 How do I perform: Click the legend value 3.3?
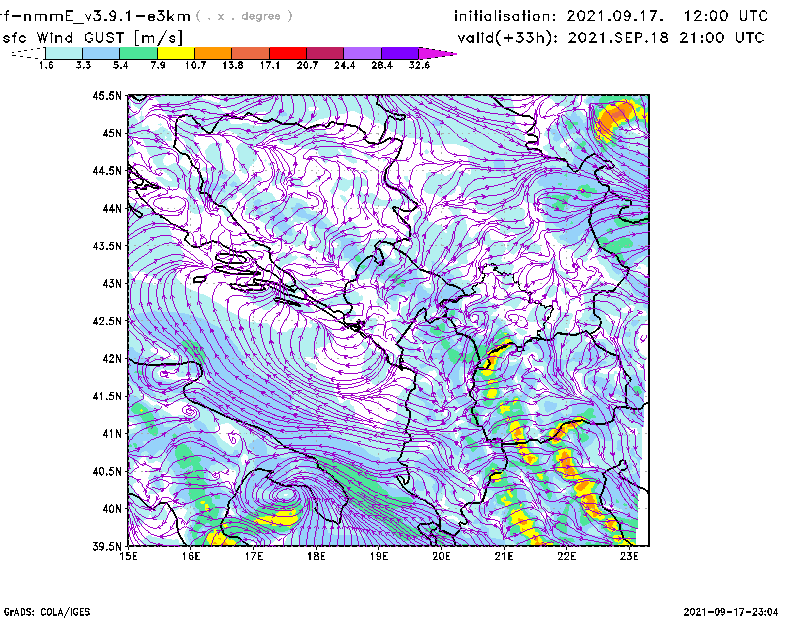[83, 65]
